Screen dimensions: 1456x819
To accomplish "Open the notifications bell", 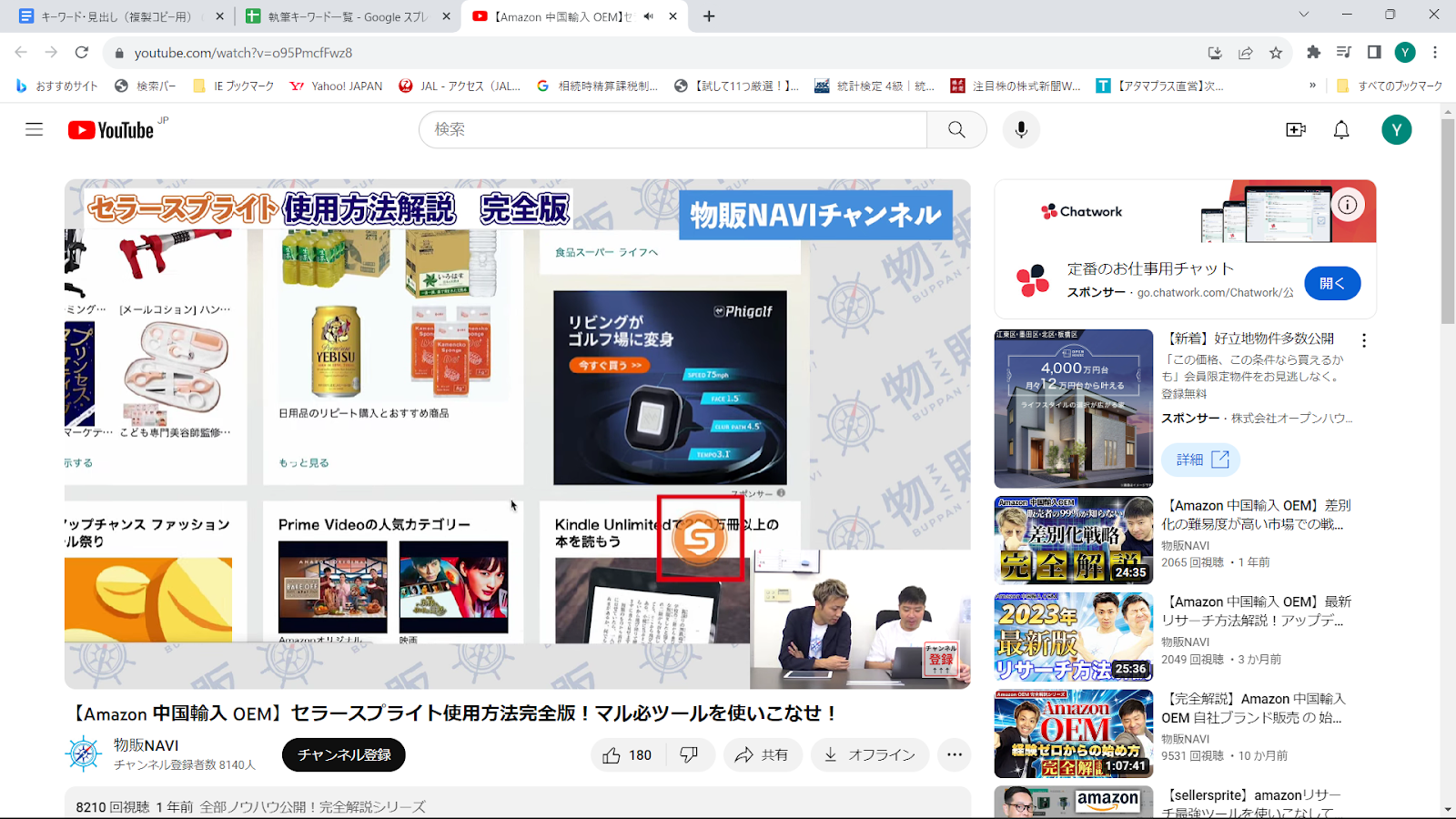I will tap(1341, 129).
